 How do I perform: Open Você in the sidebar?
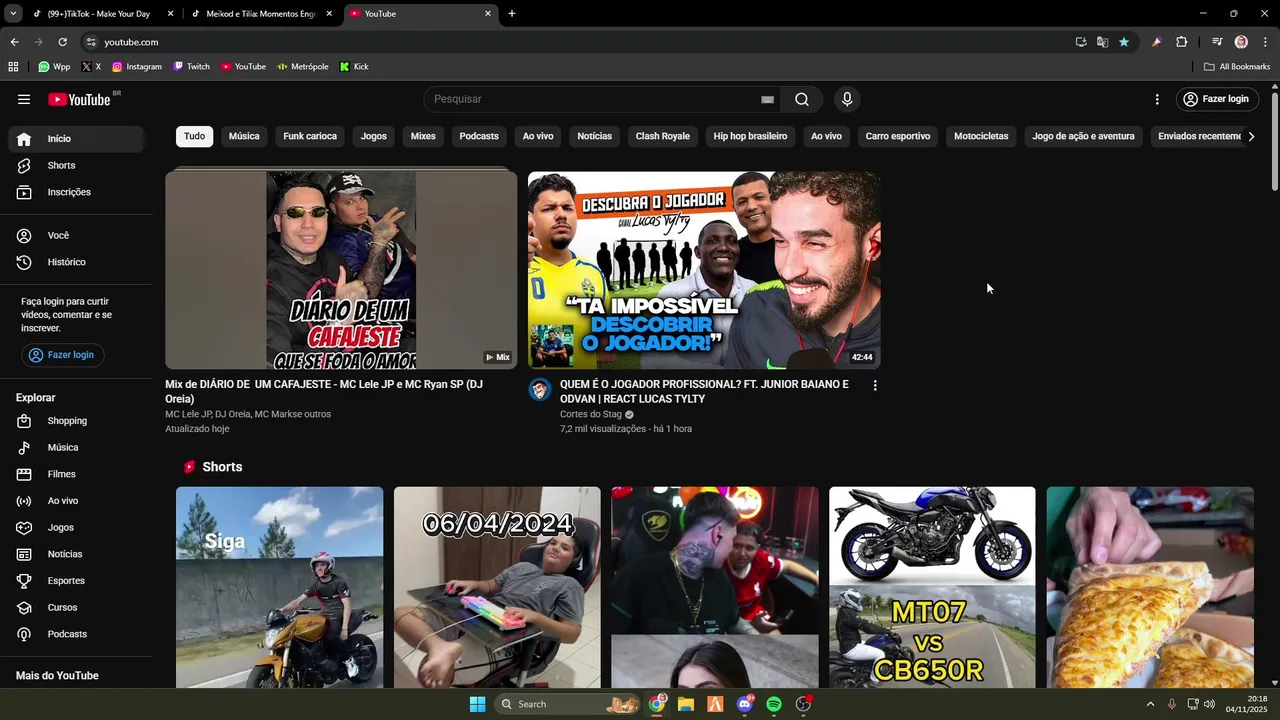point(76,235)
